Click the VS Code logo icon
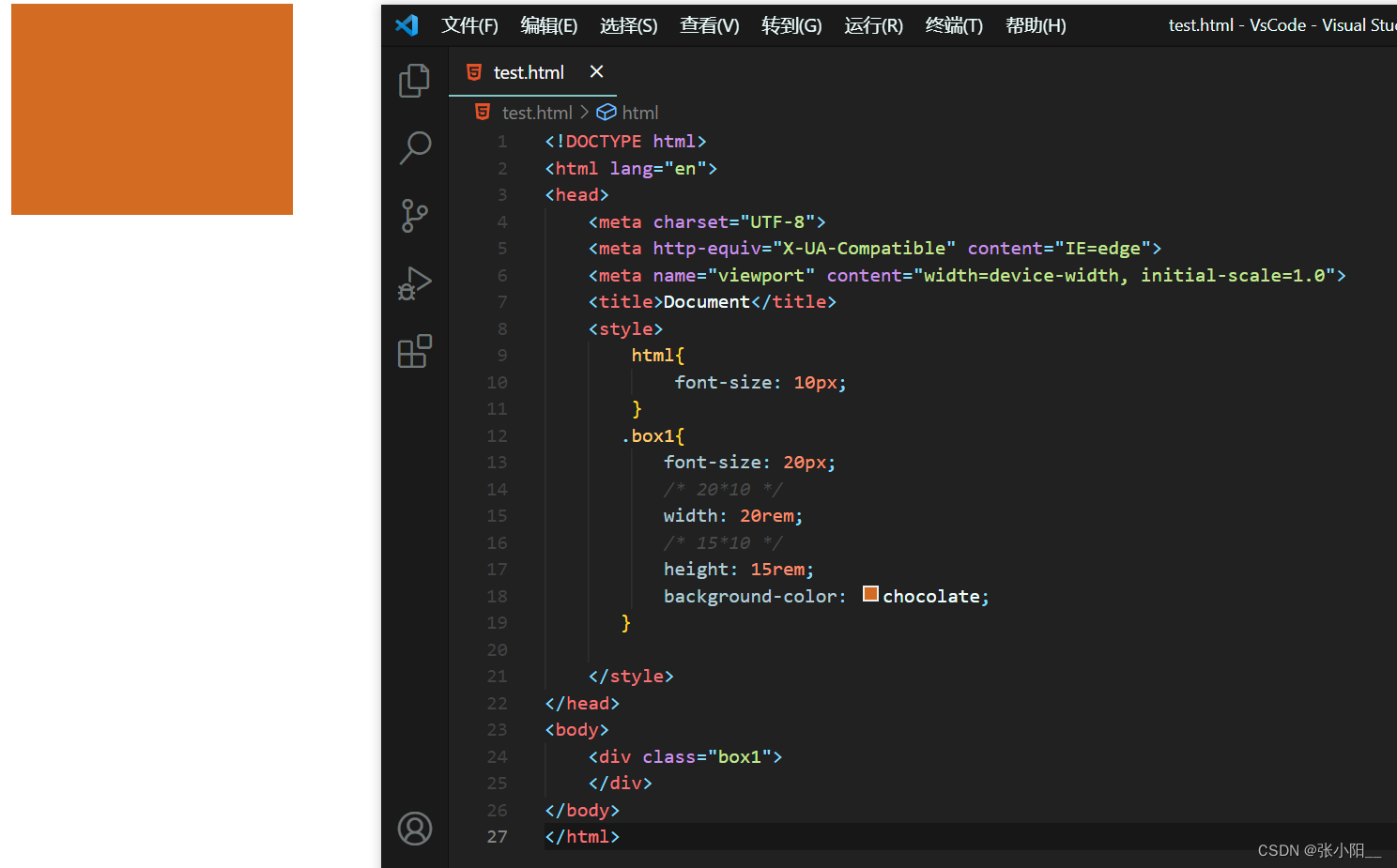Image resolution: width=1397 pixels, height=868 pixels. pos(407,25)
